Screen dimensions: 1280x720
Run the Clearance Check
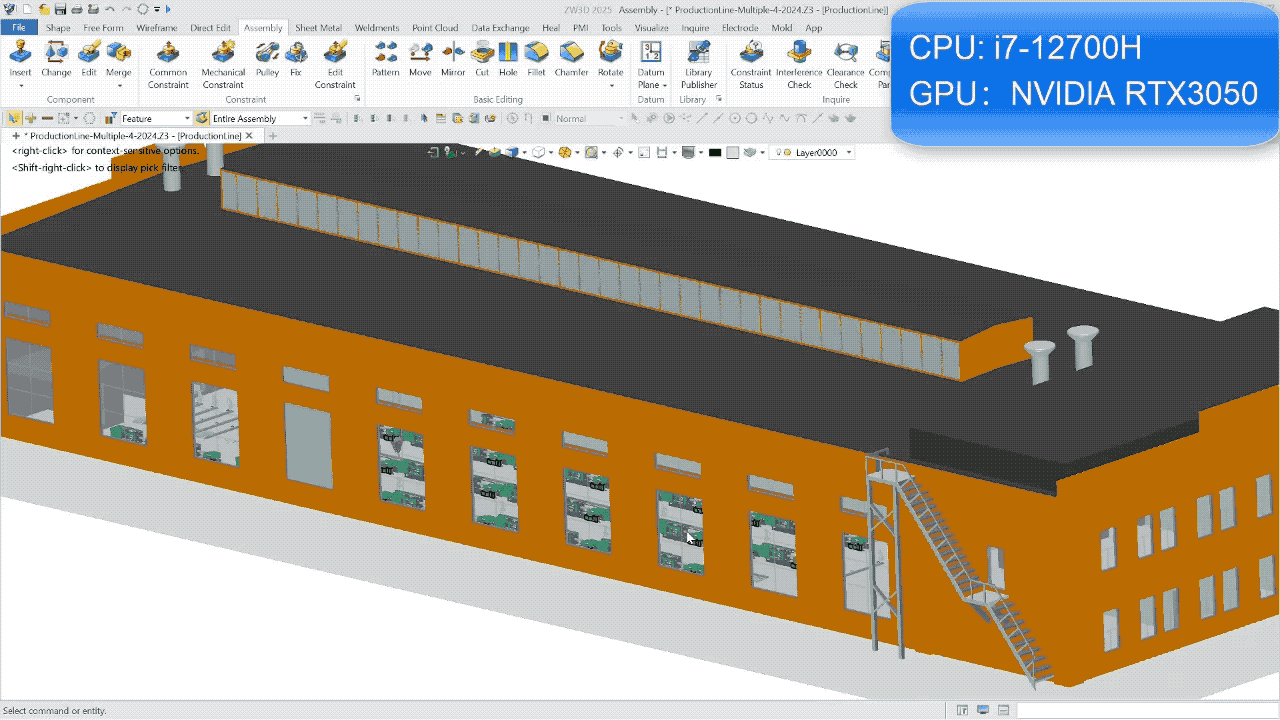(846, 64)
